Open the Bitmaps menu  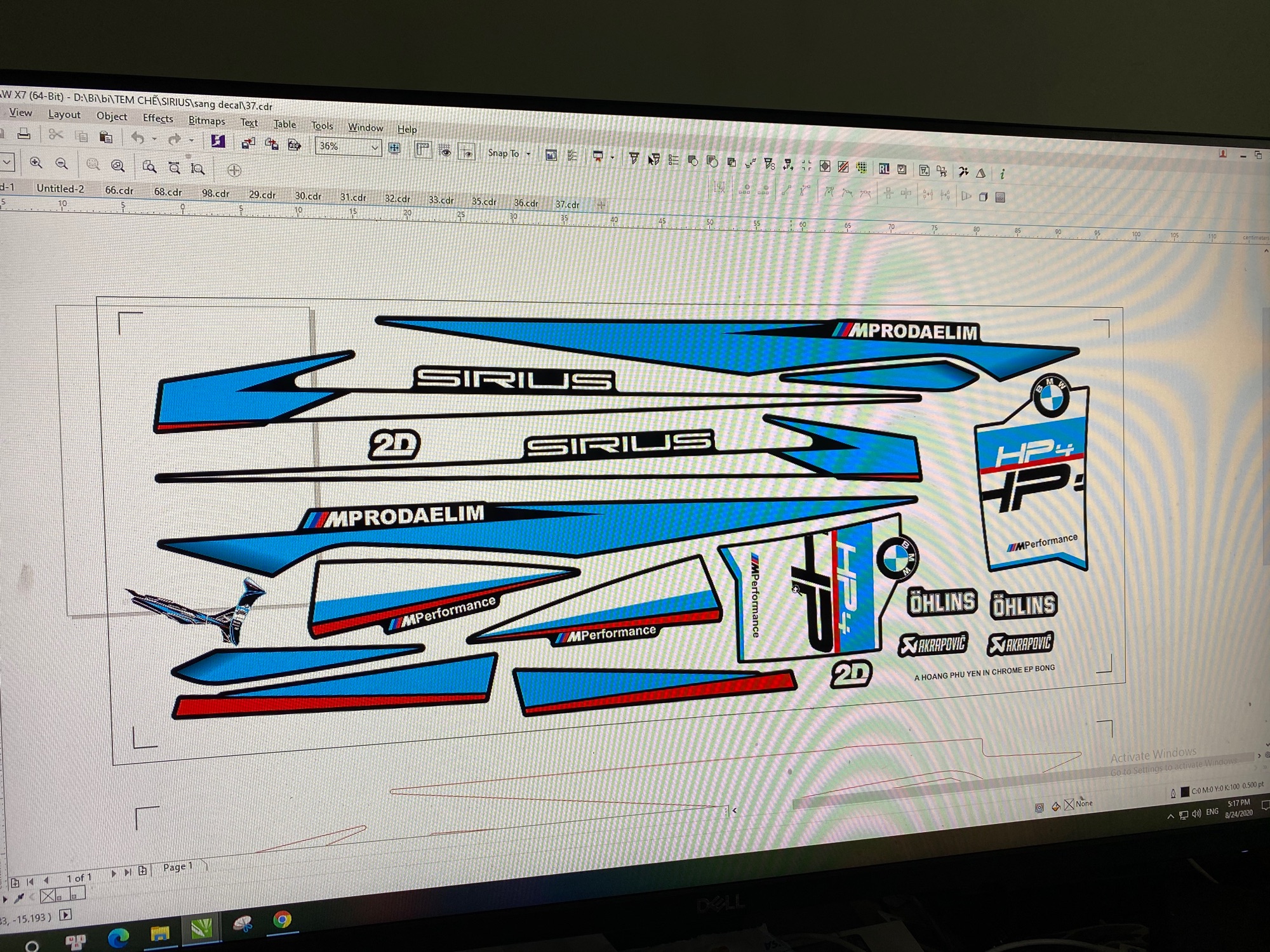pyautogui.click(x=207, y=121)
